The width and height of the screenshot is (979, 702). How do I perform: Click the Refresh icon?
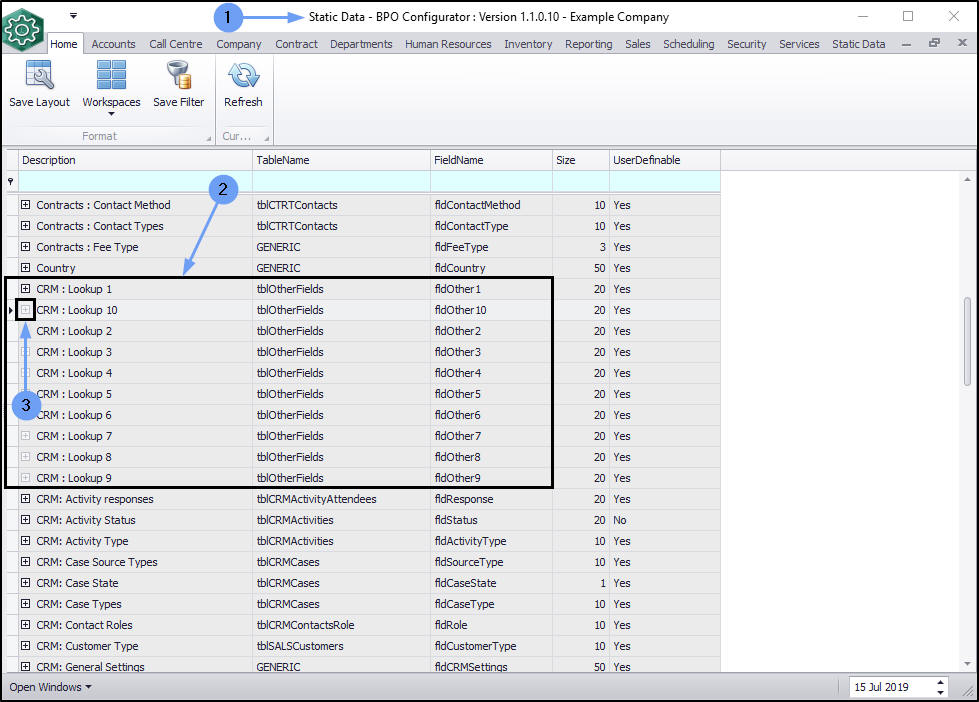coord(243,75)
